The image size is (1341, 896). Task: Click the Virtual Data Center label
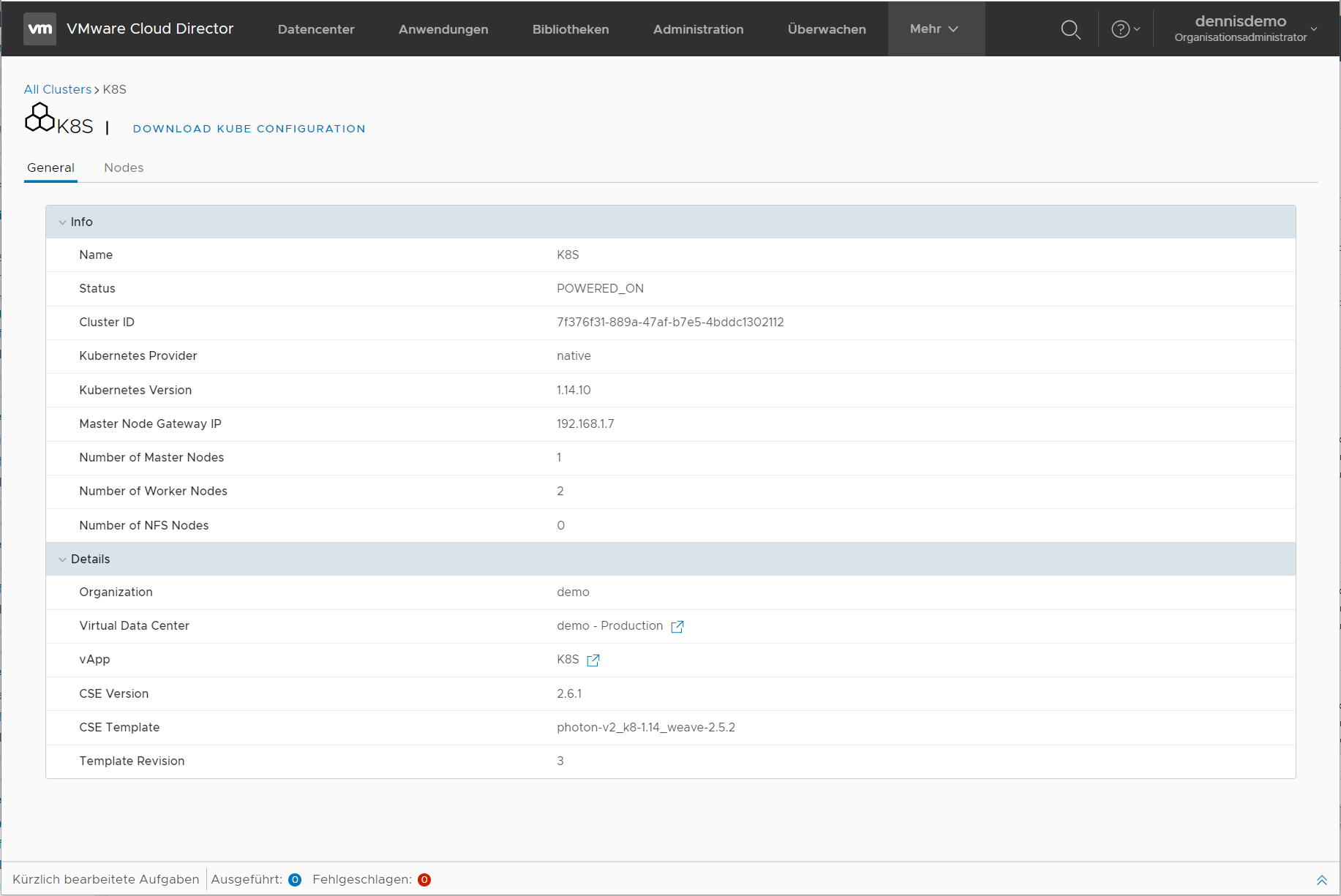135,626
